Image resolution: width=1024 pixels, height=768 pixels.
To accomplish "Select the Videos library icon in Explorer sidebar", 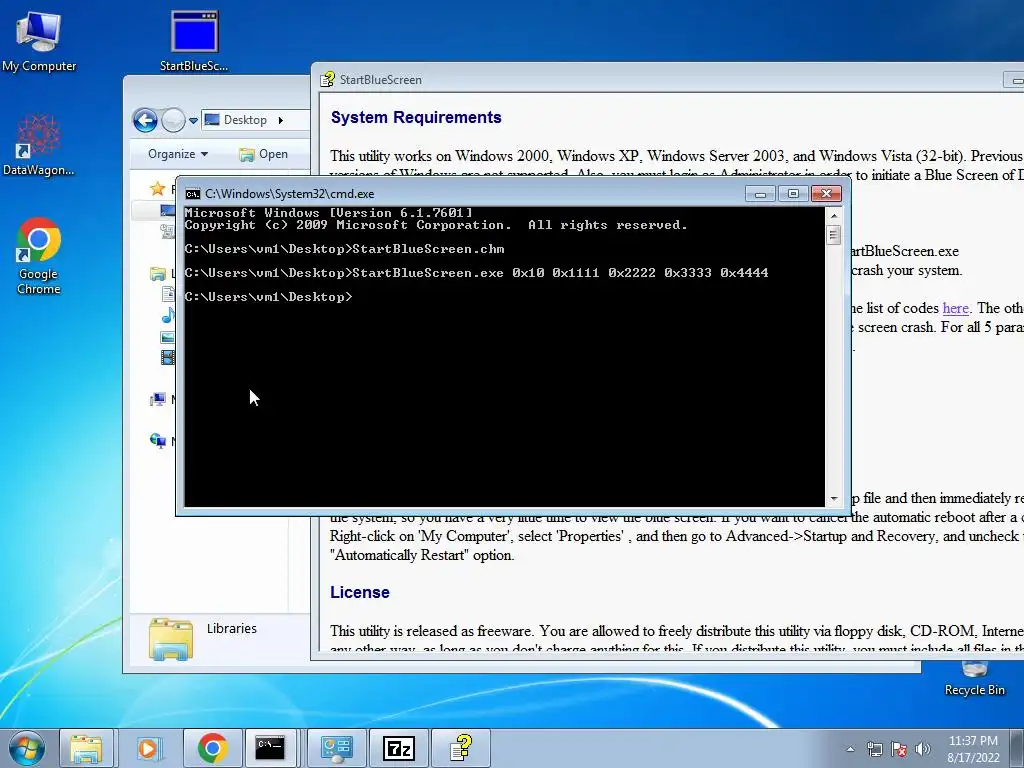I will tap(168, 357).
